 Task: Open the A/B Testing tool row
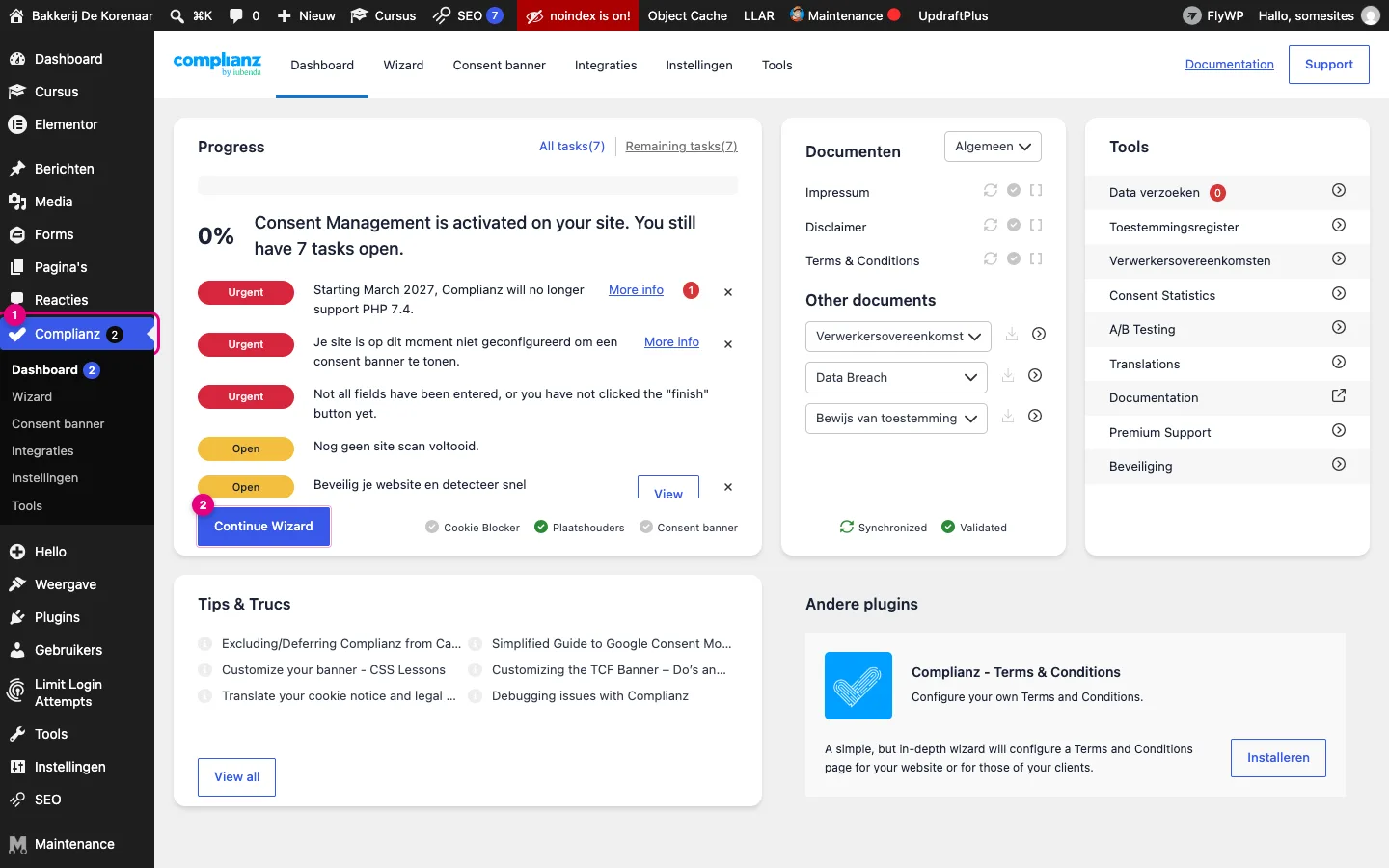pos(1227,329)
